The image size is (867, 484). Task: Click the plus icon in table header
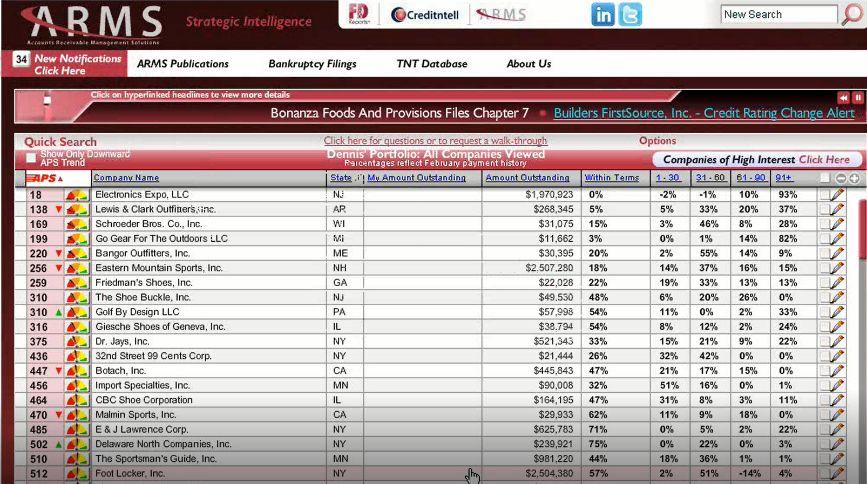click(x=854, y=178)
